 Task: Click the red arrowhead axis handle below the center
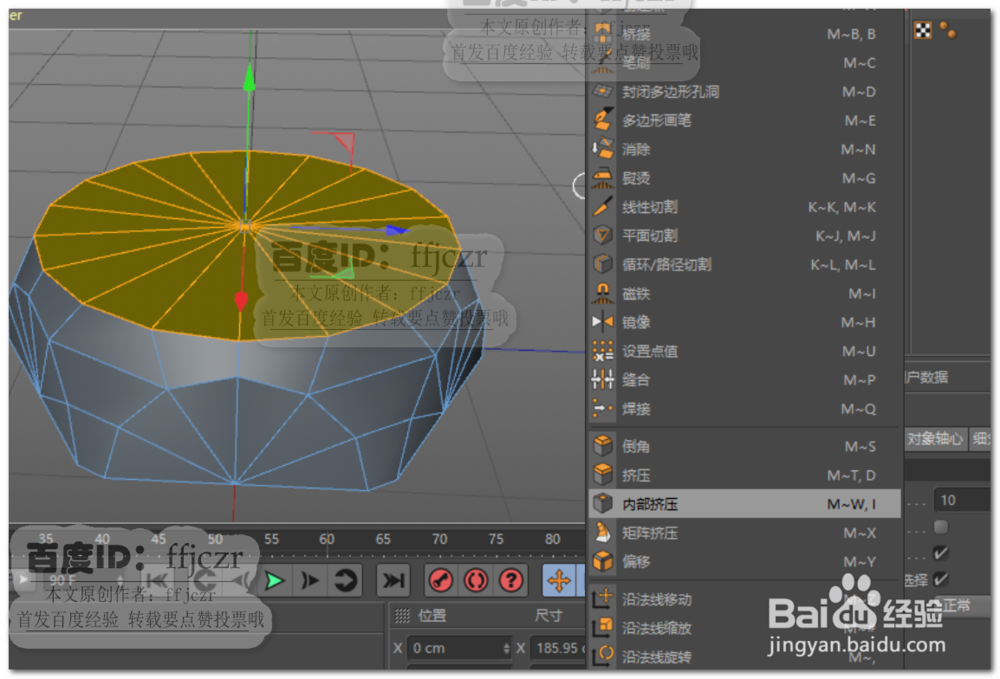(241, 301)
